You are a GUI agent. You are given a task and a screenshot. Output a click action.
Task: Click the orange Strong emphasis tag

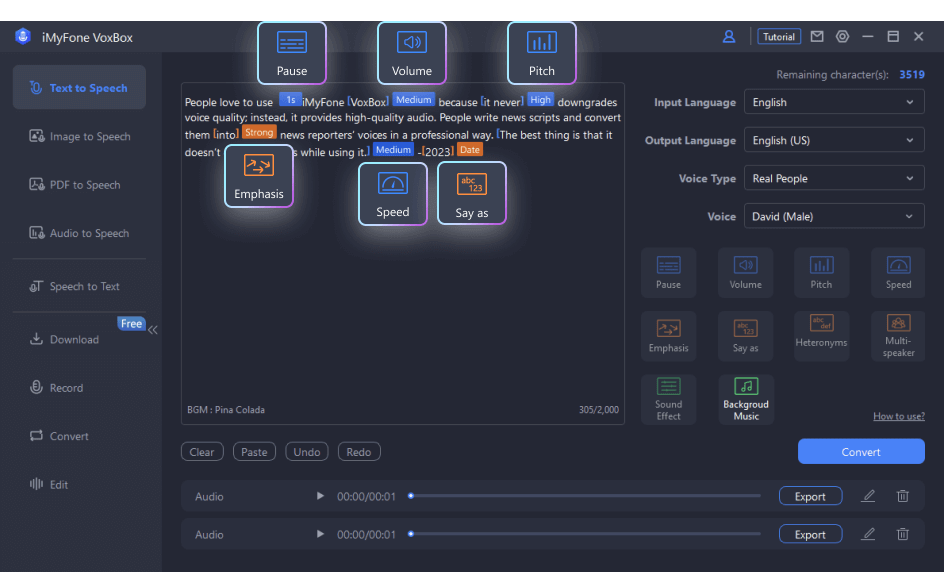[259, 132]
